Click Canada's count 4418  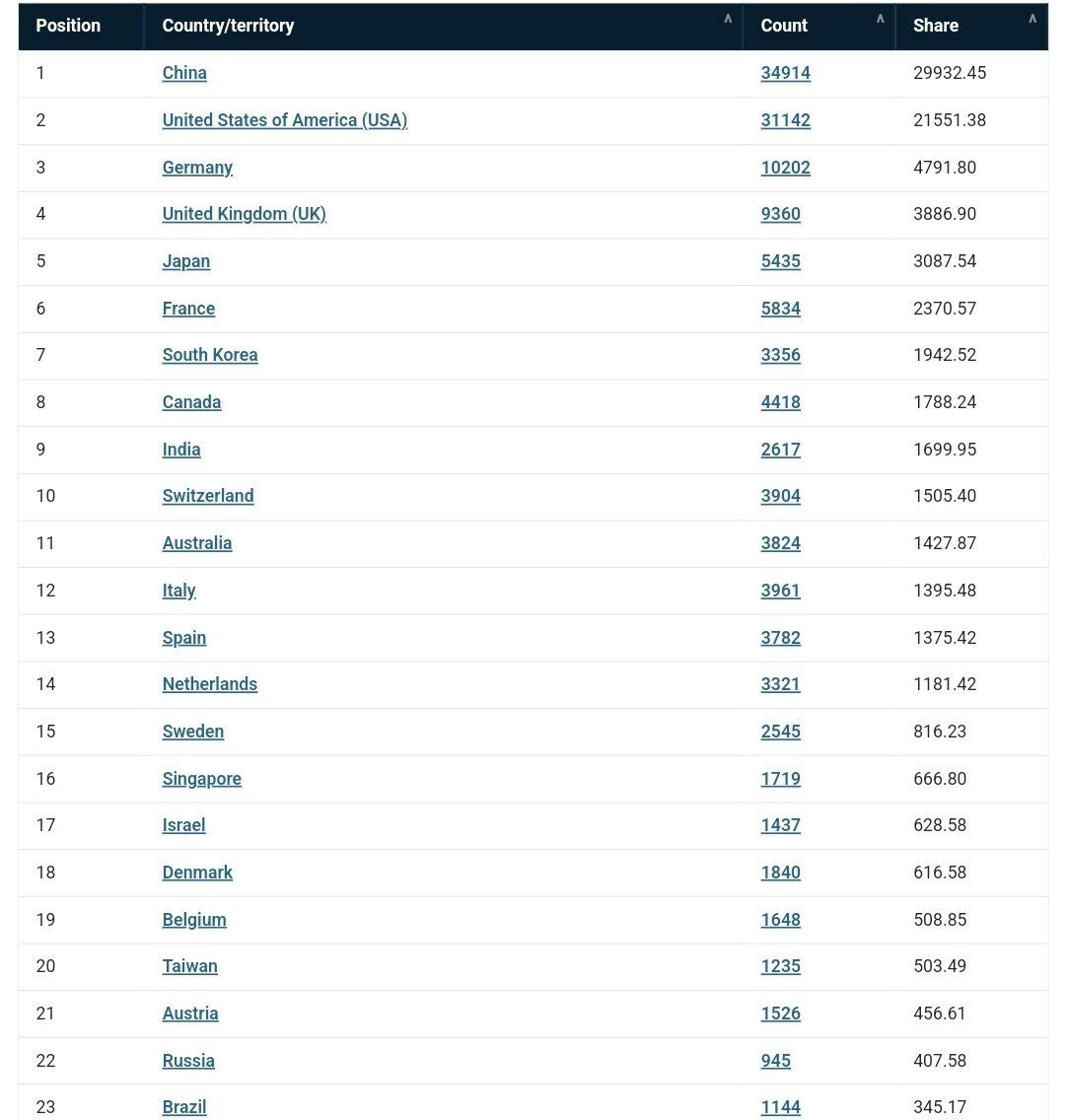pyautogui.click(x=780, y=402)
